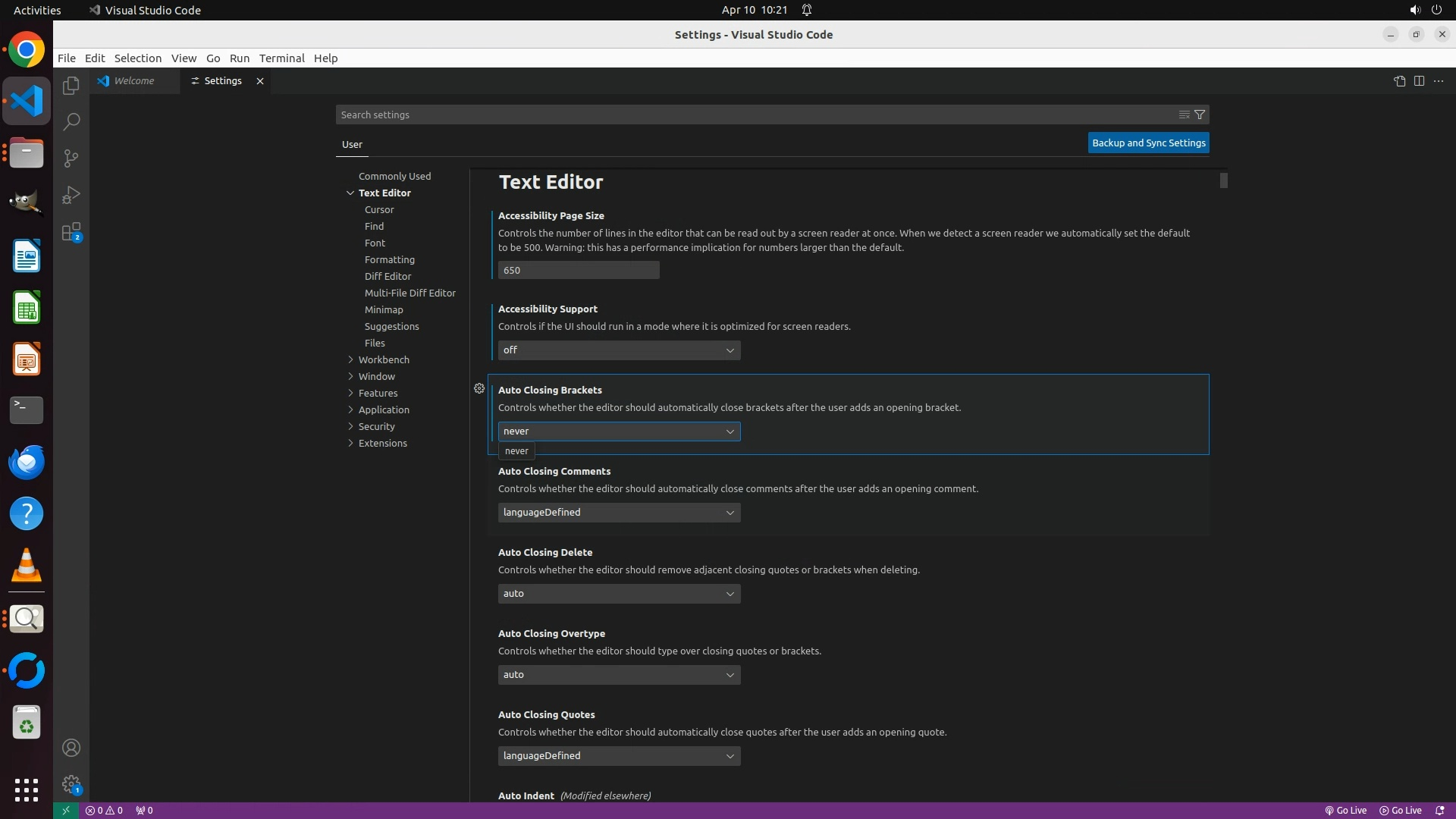Open the Extensions view
The image size is (1456, 819).
tap(71, 232)
